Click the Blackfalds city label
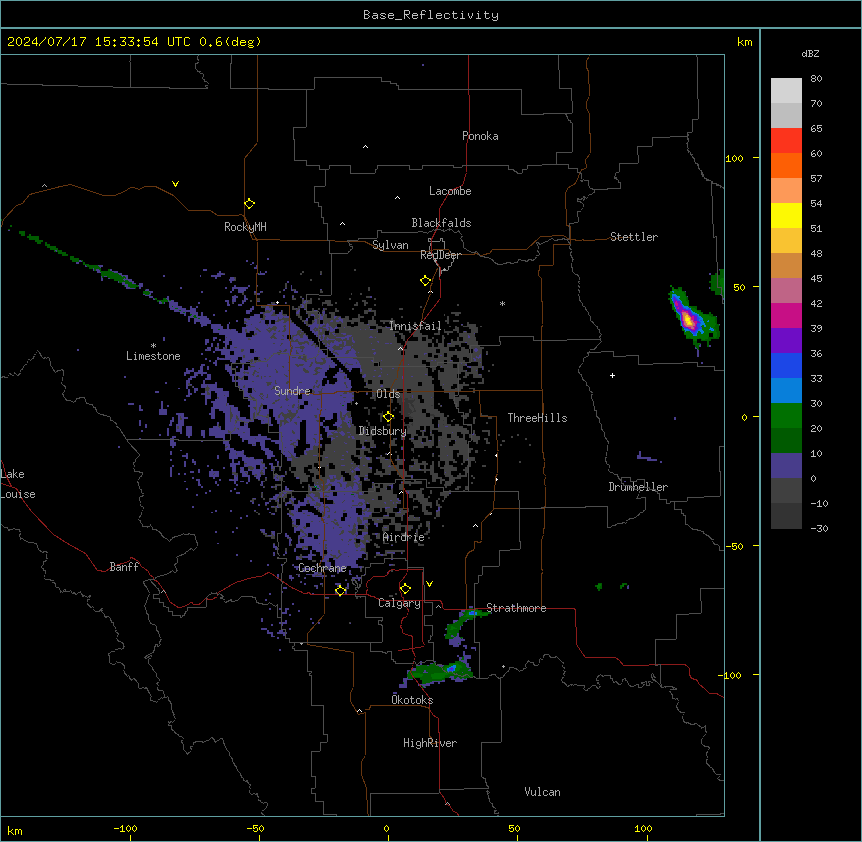The height and width of the screenshot is (842, 862). (x=441, y=223)
